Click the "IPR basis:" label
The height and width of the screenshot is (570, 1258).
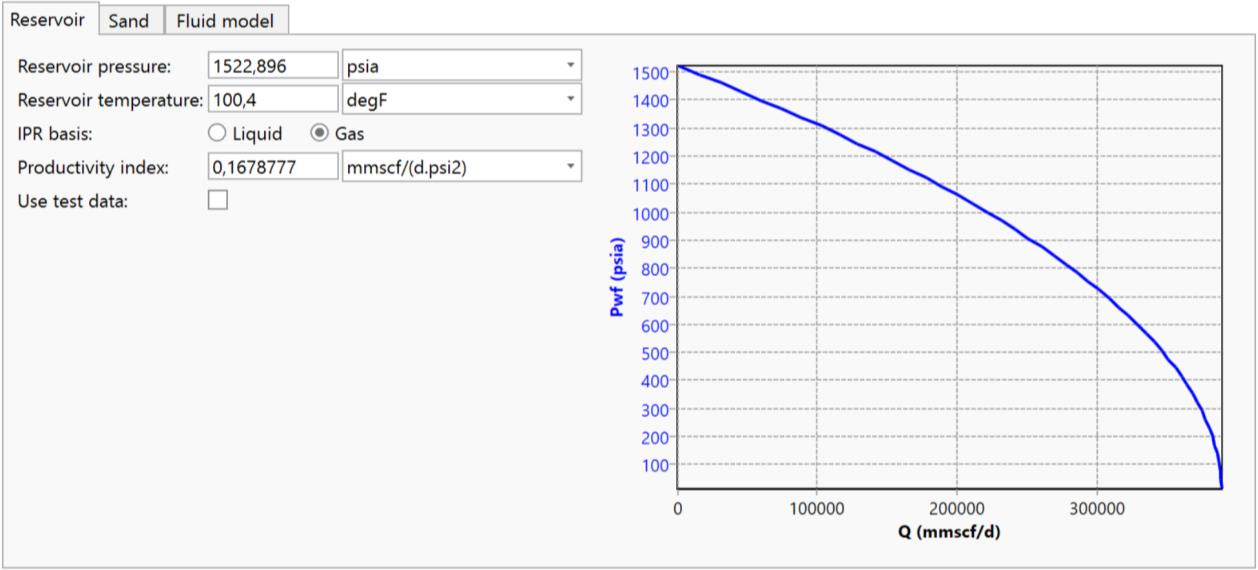[55, 133]
